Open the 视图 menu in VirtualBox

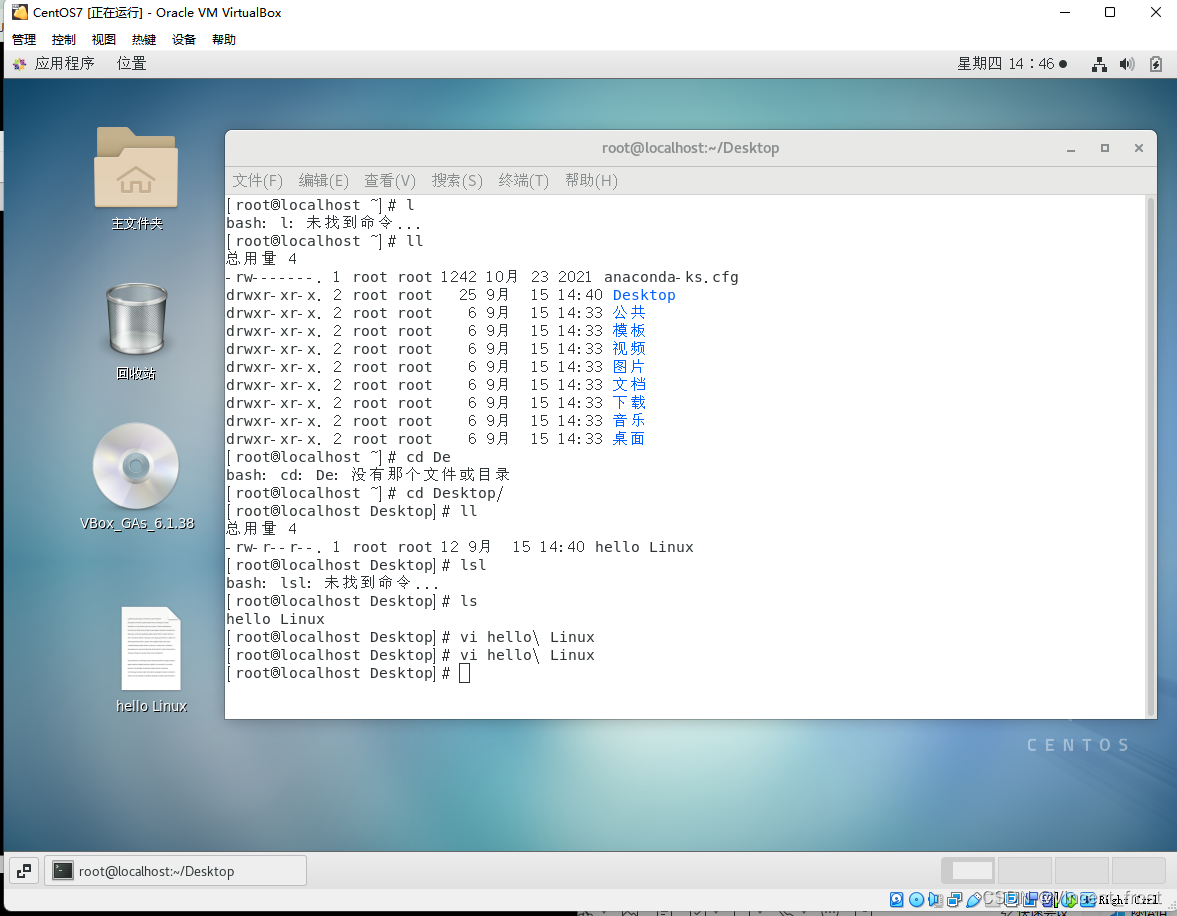104,40
